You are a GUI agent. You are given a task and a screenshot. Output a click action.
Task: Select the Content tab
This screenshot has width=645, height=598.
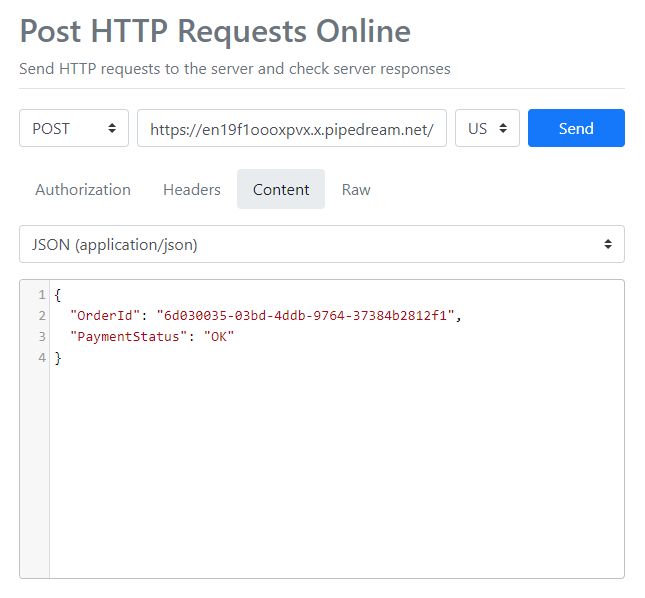tap(281, 190)
